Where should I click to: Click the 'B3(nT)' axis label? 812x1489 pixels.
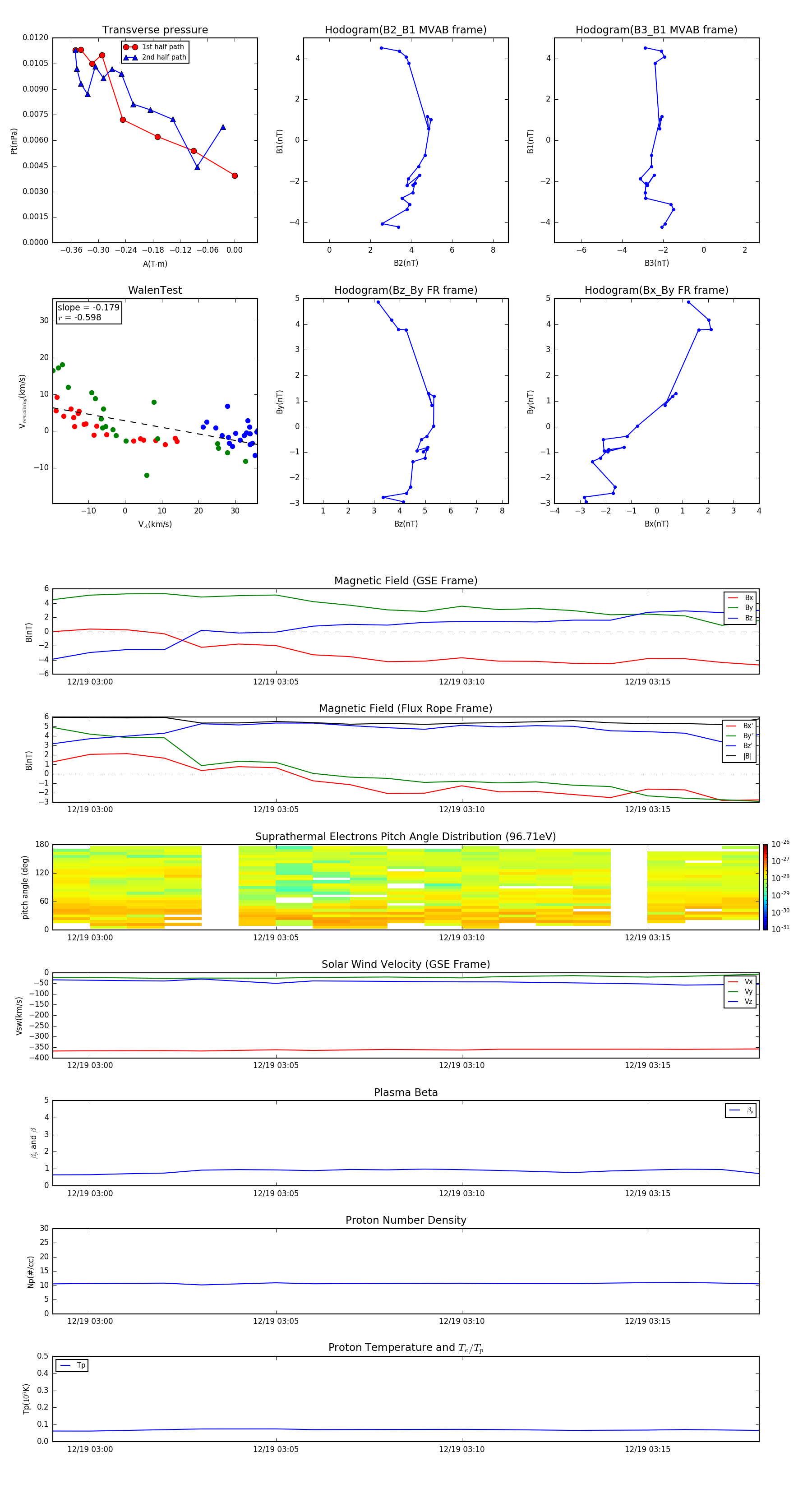pos(656,263)
